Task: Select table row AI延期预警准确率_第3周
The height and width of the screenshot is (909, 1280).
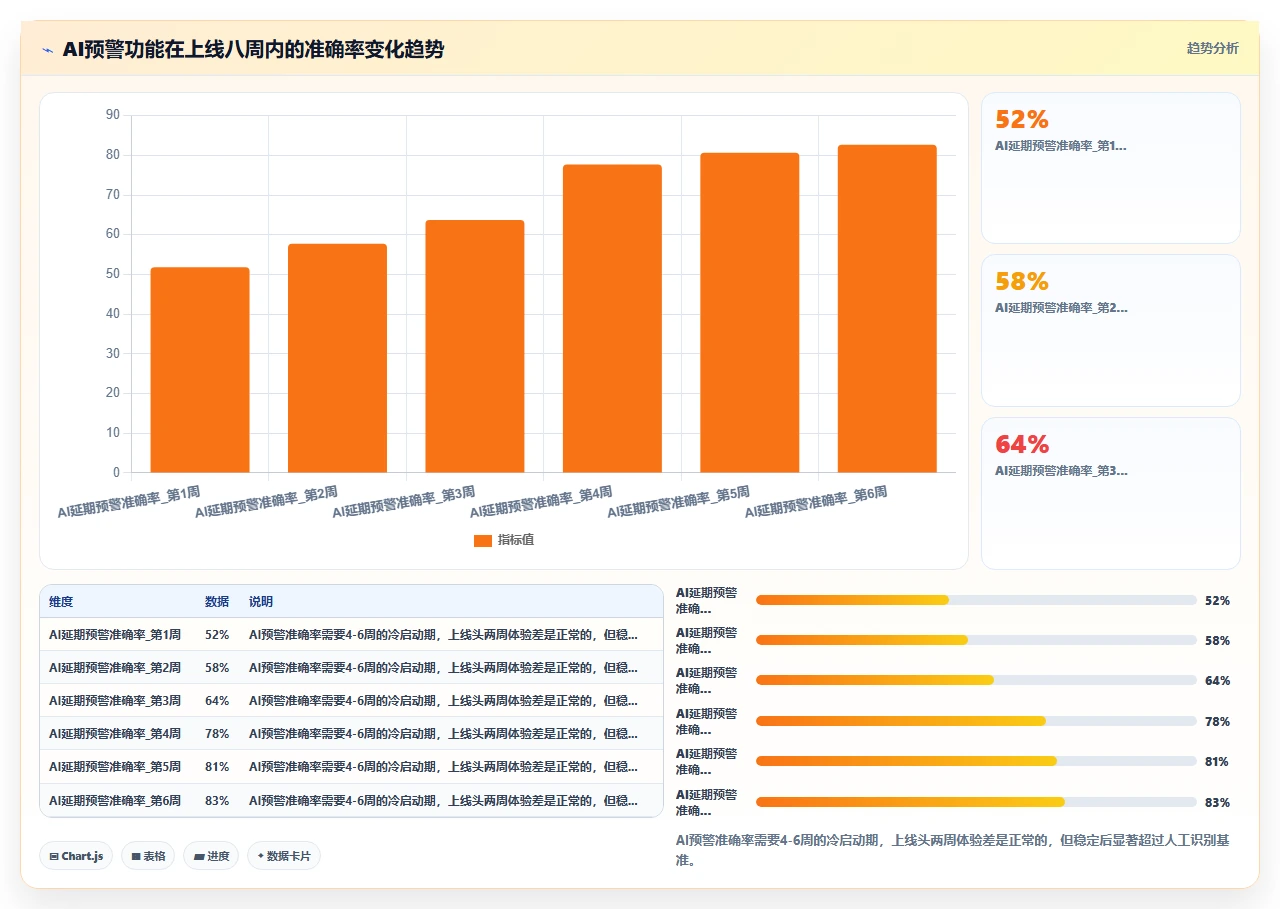Action: 351,700
